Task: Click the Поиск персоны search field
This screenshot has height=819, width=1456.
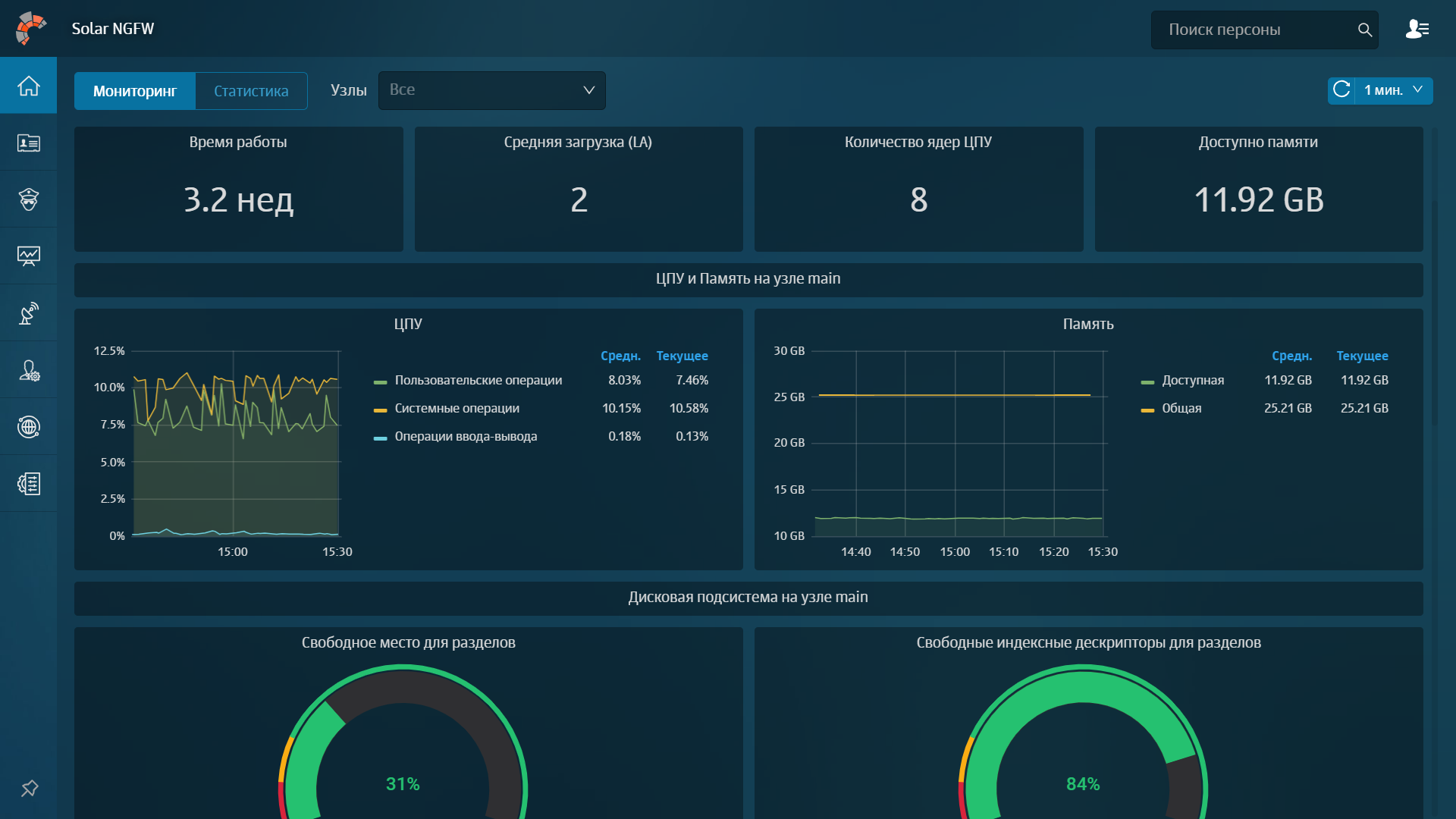Action: click(1255, 30)
